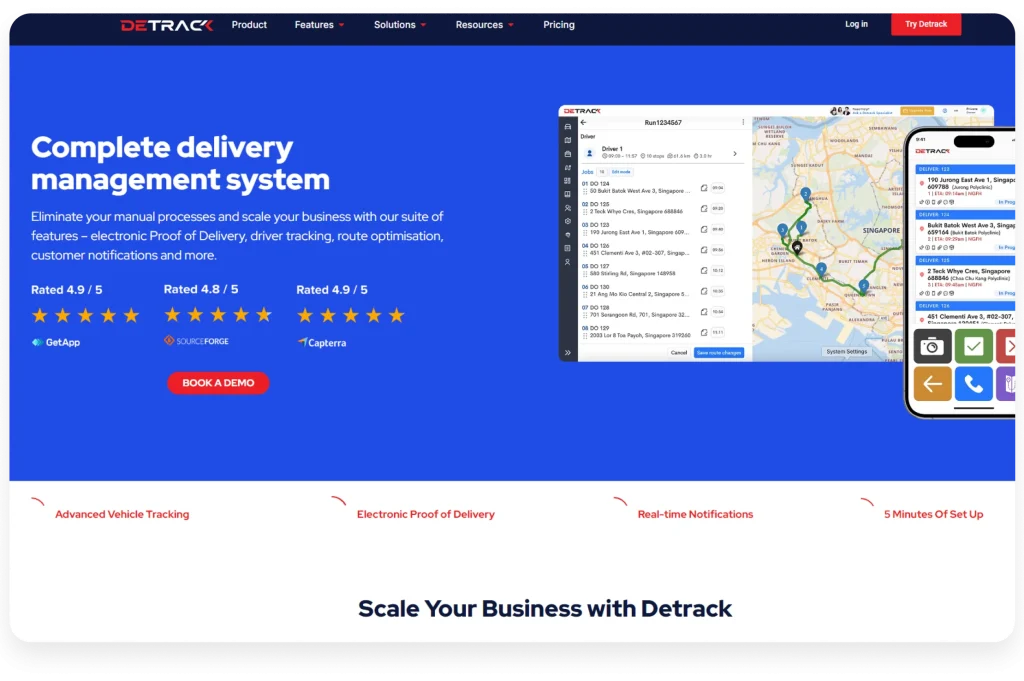Go to the Pricing page
Image resolution: width=1024 pixels, height=681 pixels.
pyautogui.click(x=559, y=25)
